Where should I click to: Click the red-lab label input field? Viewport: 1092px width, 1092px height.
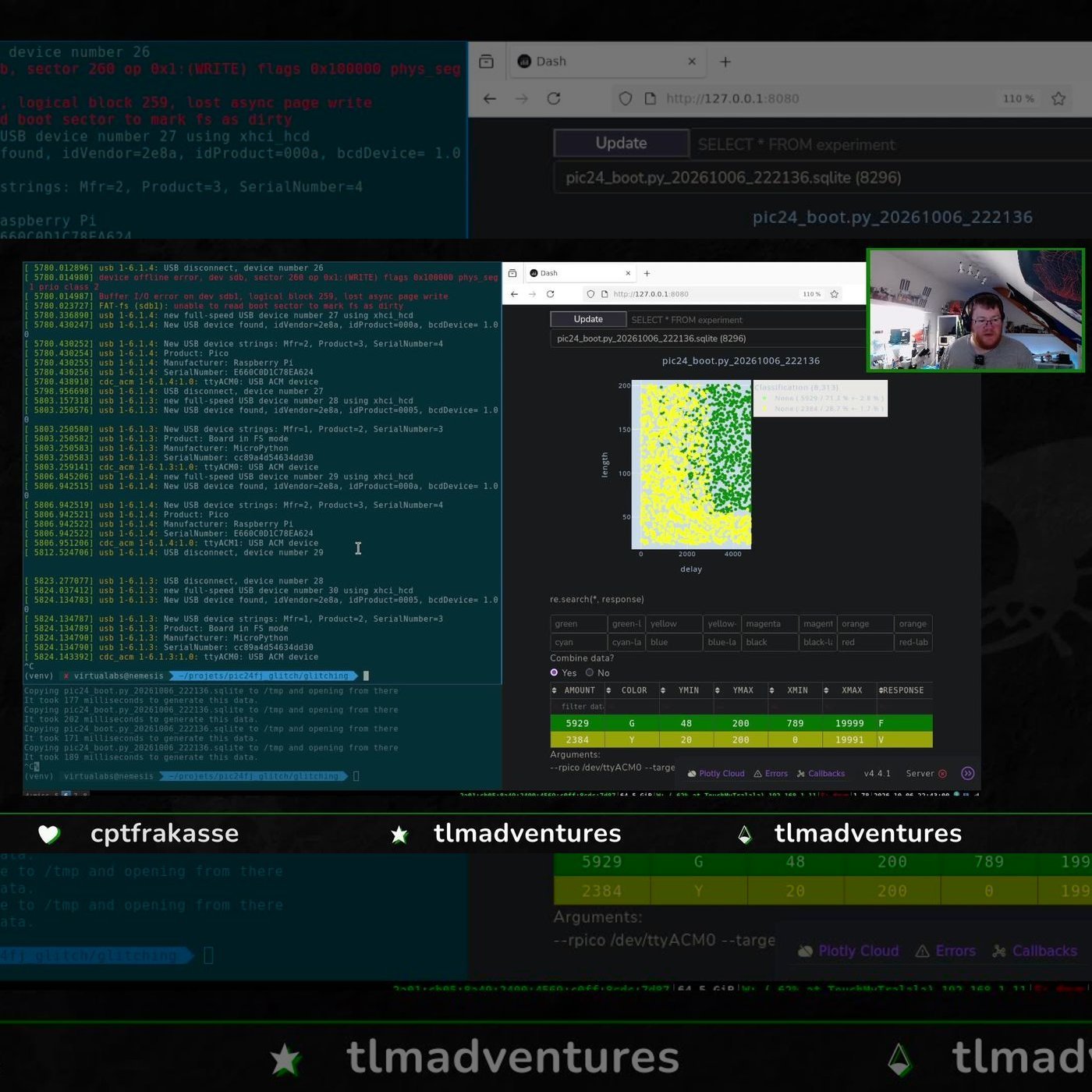[x=913, y=643]
